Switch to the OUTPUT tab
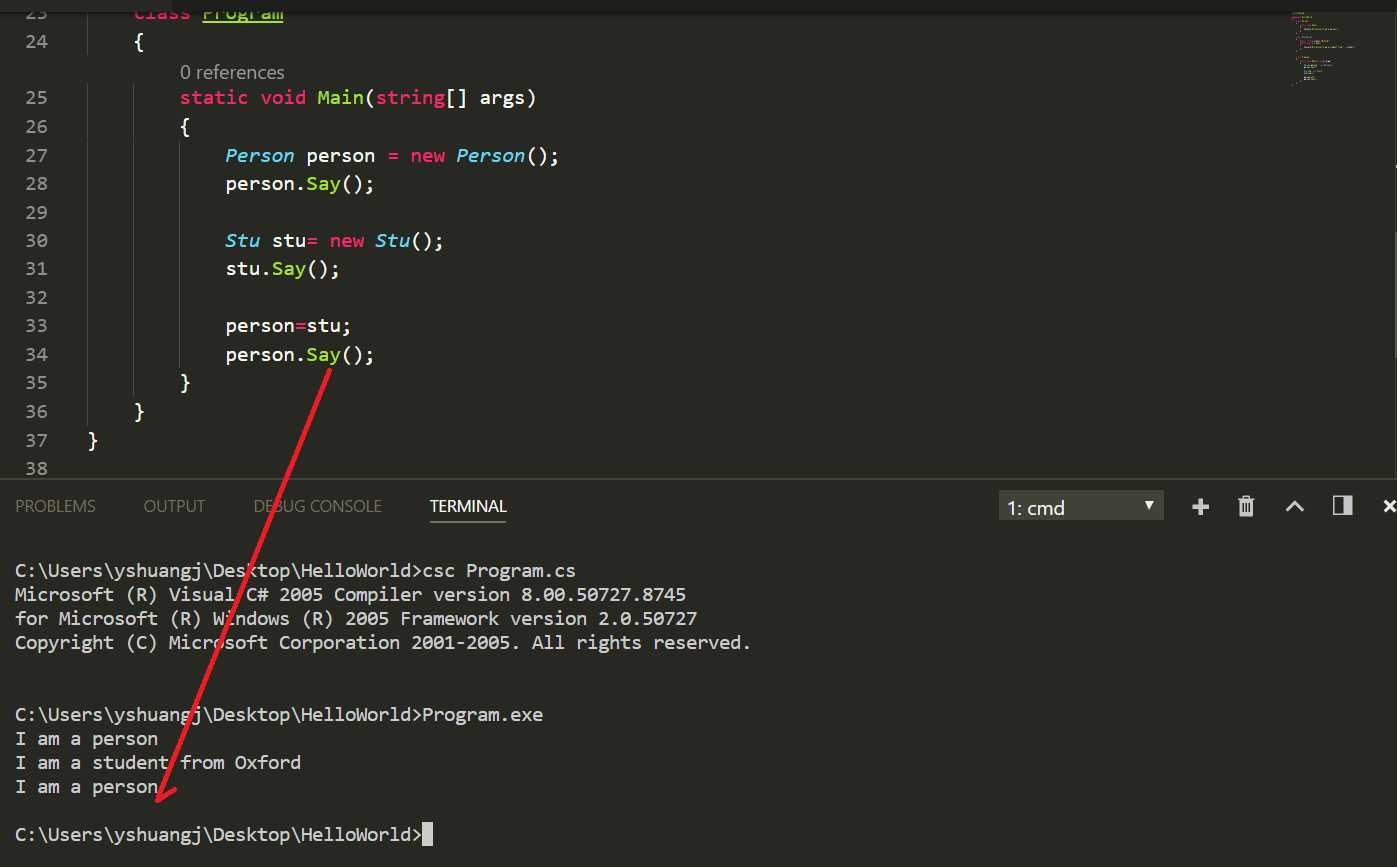Screen dimensions: 1397x867 [x=174, y=506]
